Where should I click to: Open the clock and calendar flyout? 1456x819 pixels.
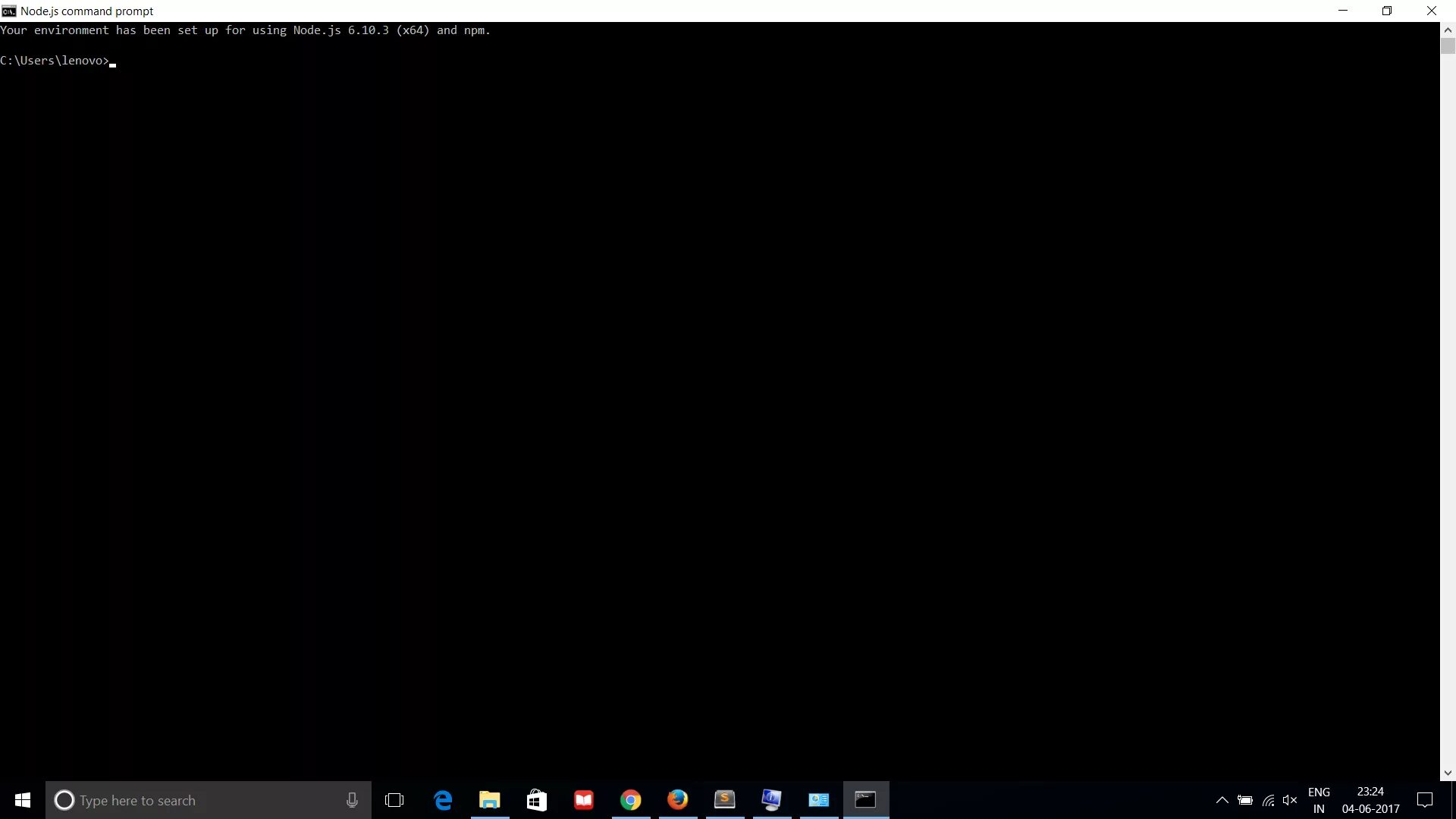(1370, 800)
